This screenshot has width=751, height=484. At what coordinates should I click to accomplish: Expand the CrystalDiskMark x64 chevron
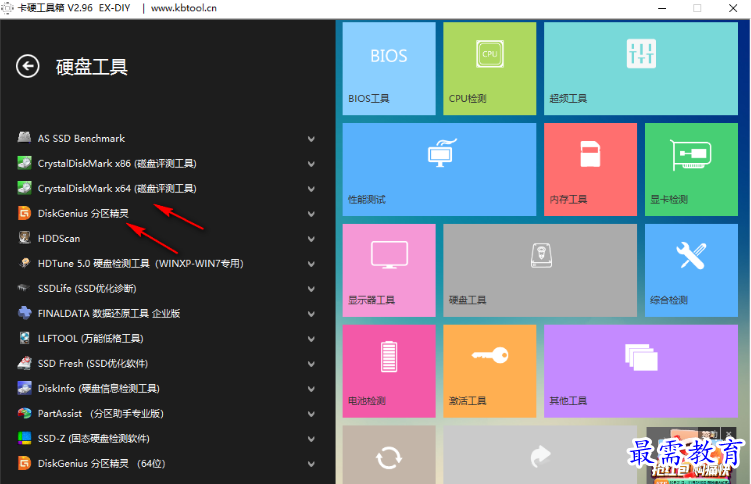(311, 189)
